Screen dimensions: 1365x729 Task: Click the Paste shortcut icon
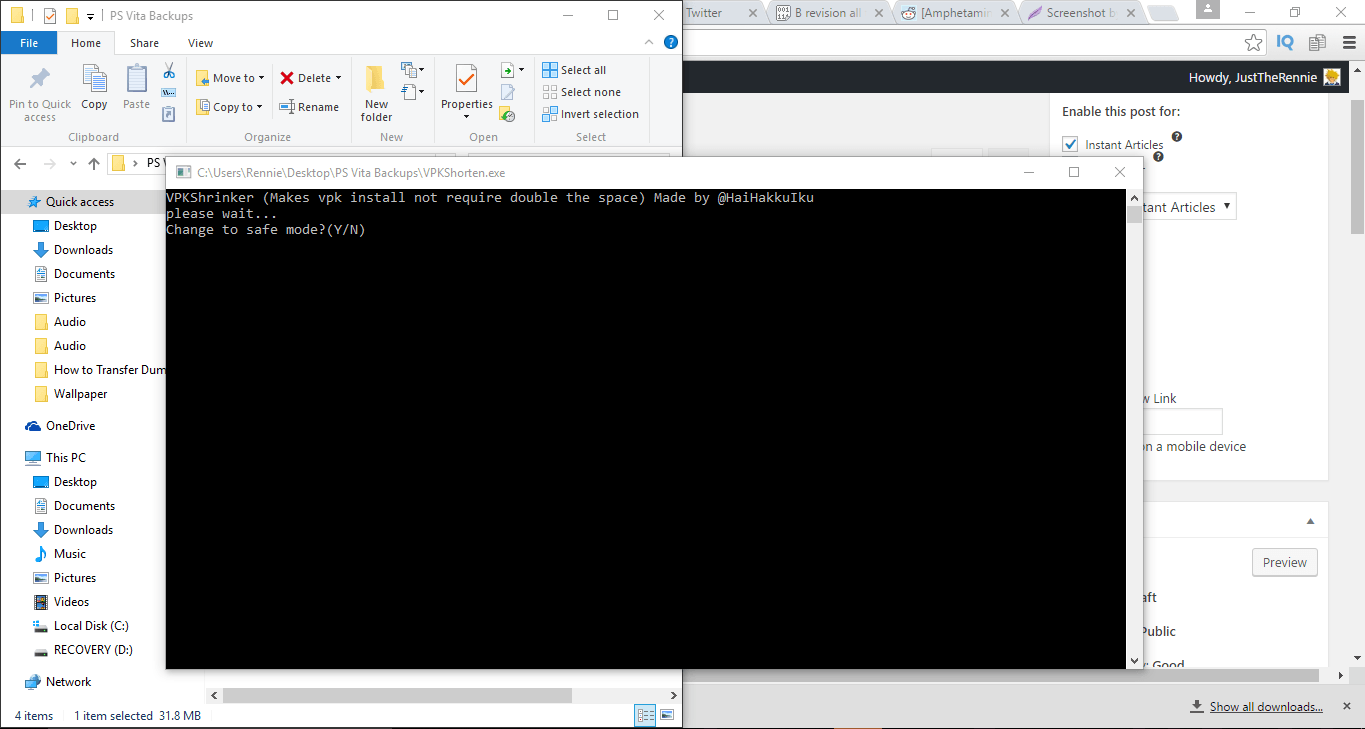[x=169, y=113]
